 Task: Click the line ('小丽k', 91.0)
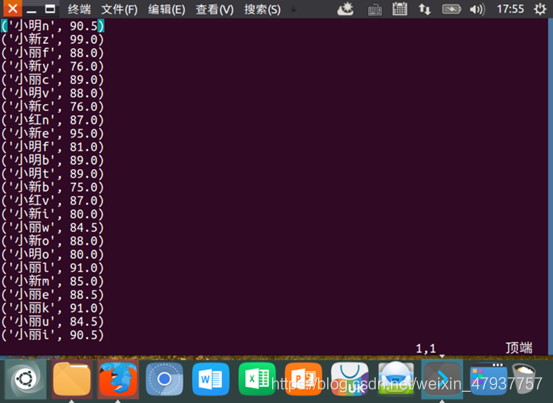point(53,308)
